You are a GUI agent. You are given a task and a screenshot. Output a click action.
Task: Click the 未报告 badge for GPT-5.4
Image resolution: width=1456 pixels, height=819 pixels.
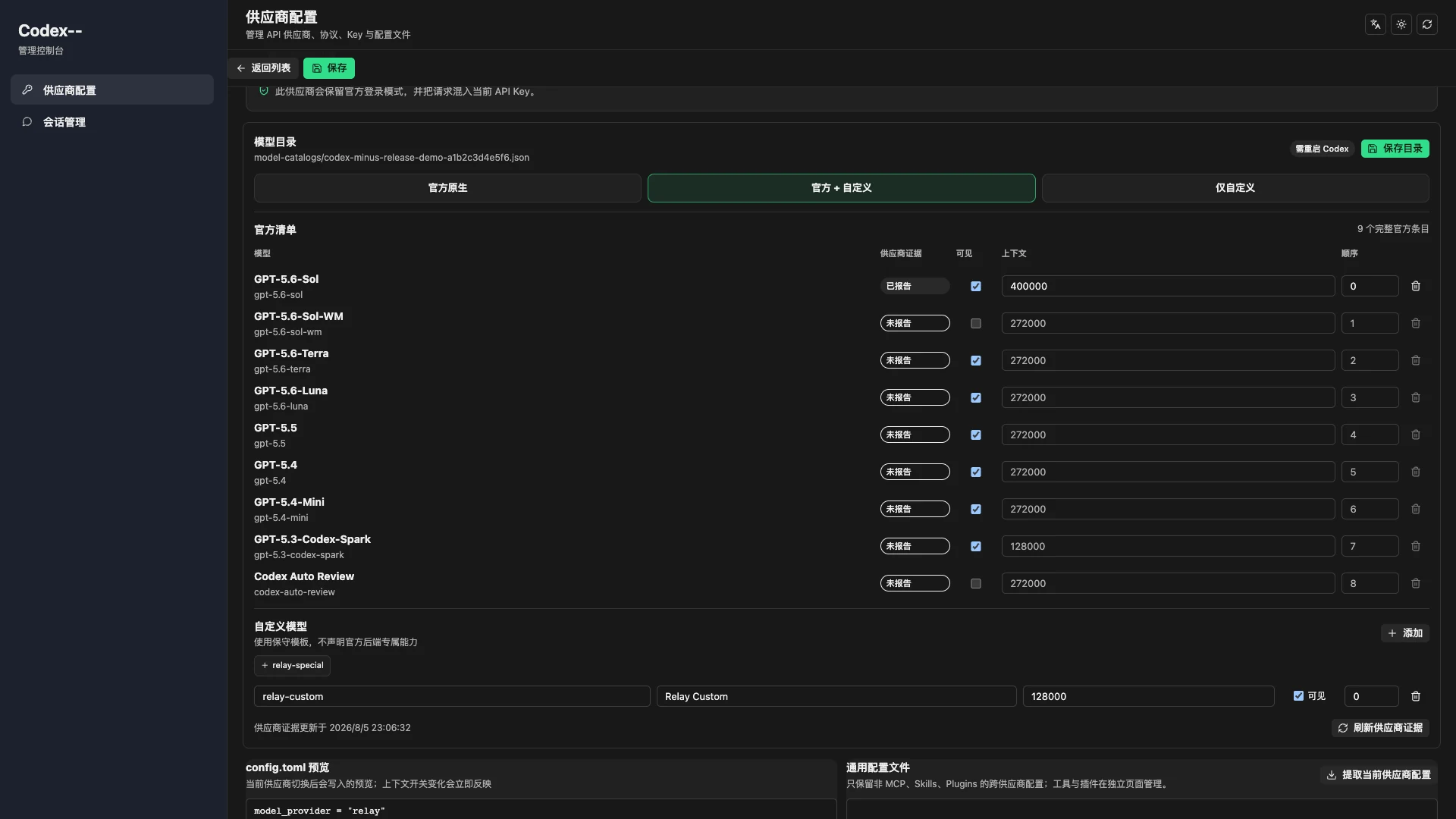pyautogui.click(x=915, y=472)
